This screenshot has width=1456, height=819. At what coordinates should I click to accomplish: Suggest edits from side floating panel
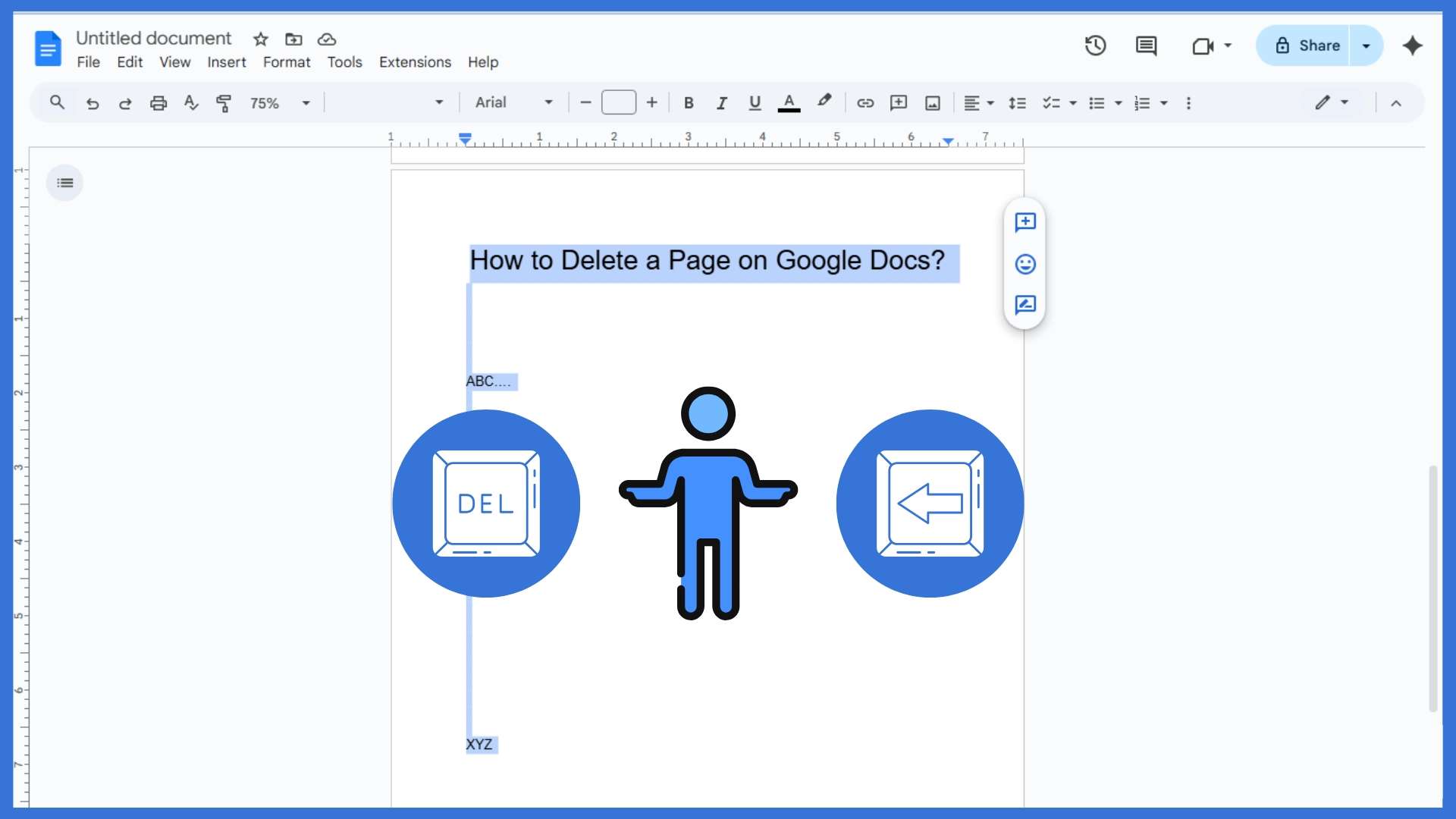click(x=1025, y=305)
